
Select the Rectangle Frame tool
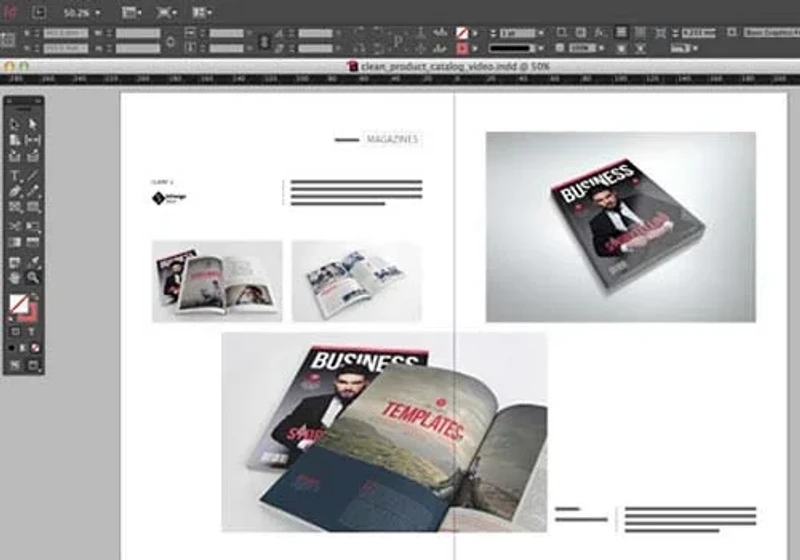14,207
